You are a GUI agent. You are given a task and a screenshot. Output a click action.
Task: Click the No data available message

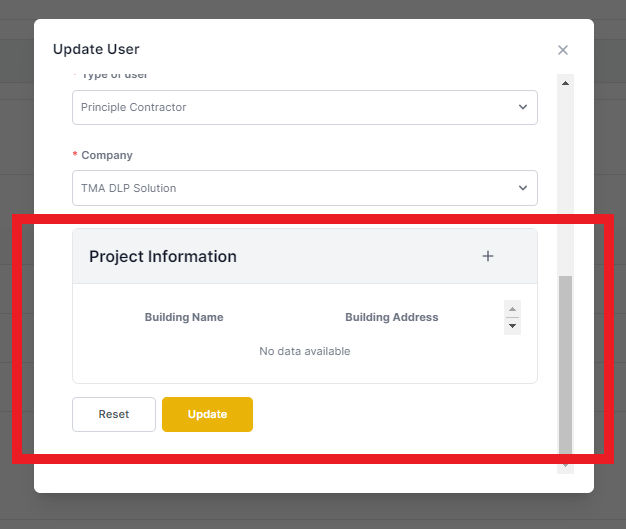pos(305,351)
